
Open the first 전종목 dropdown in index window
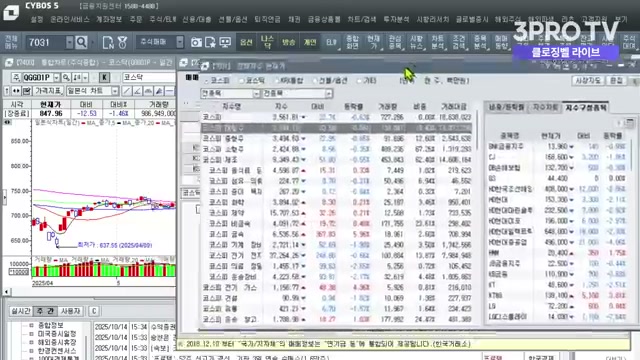pos(256,93)
